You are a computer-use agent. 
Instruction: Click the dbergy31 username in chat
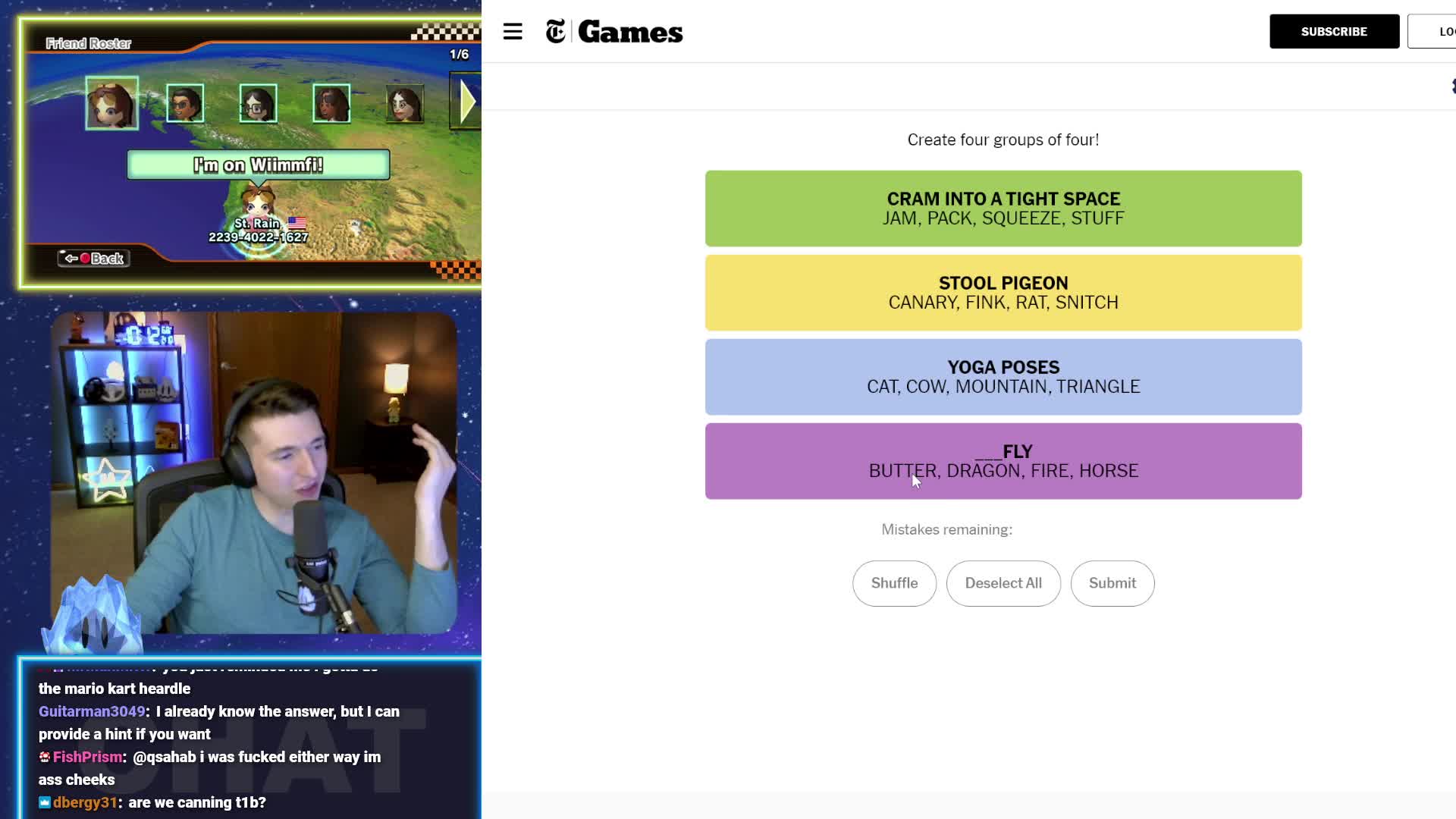pos(85,802)
